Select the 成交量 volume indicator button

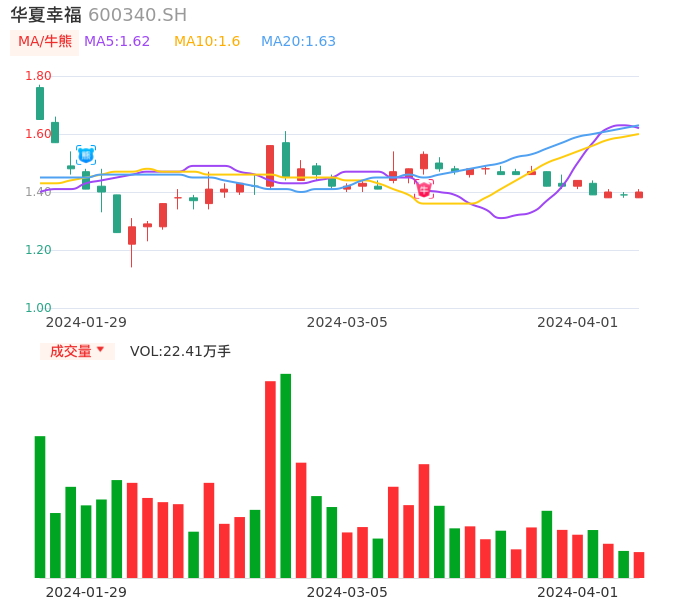pos(70,351)
